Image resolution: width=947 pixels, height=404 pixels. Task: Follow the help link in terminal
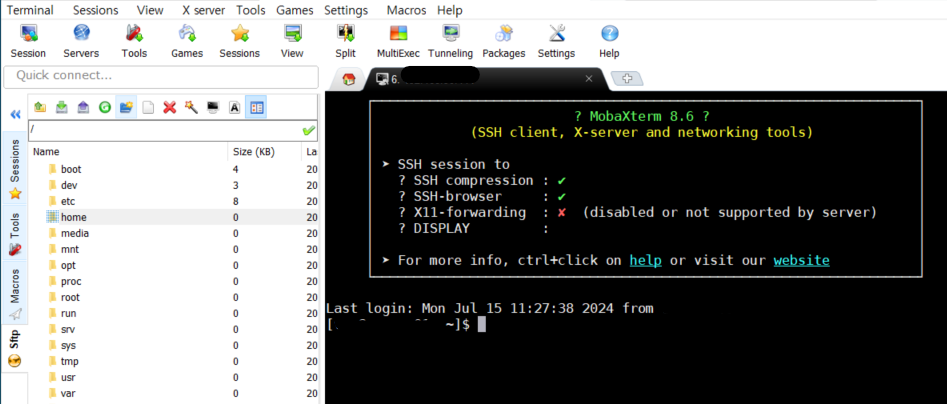645,260
